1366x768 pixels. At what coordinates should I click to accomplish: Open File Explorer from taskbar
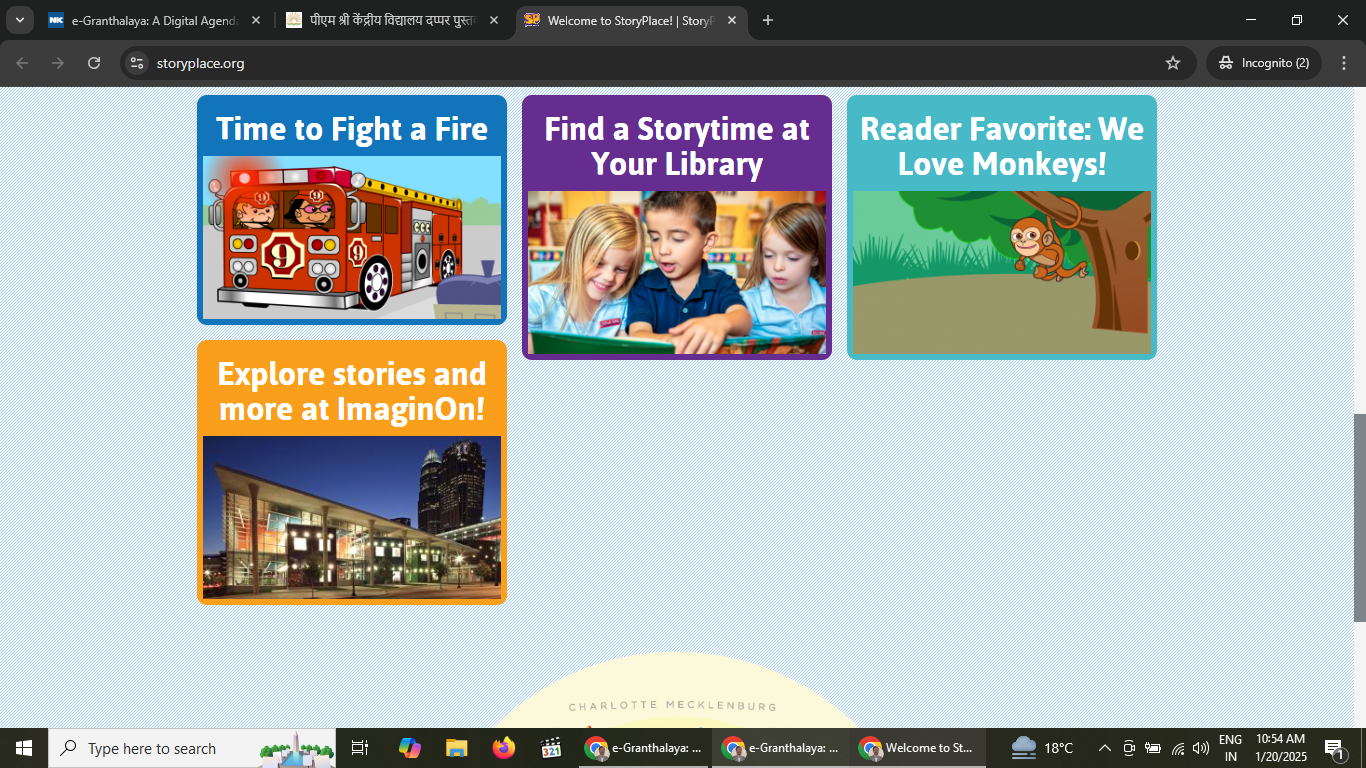(456, 748)
